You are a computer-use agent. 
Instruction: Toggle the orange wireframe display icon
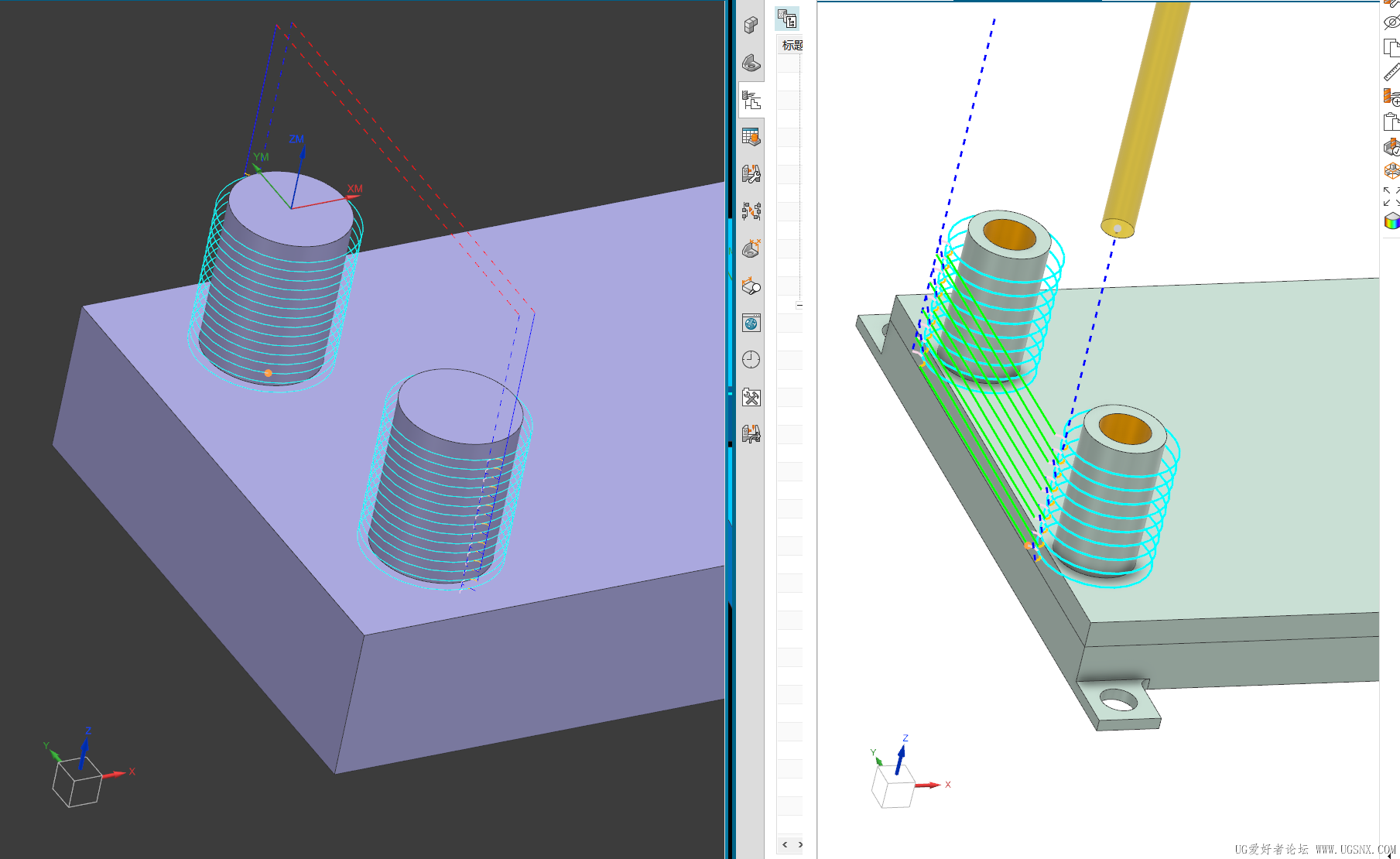1391,171
